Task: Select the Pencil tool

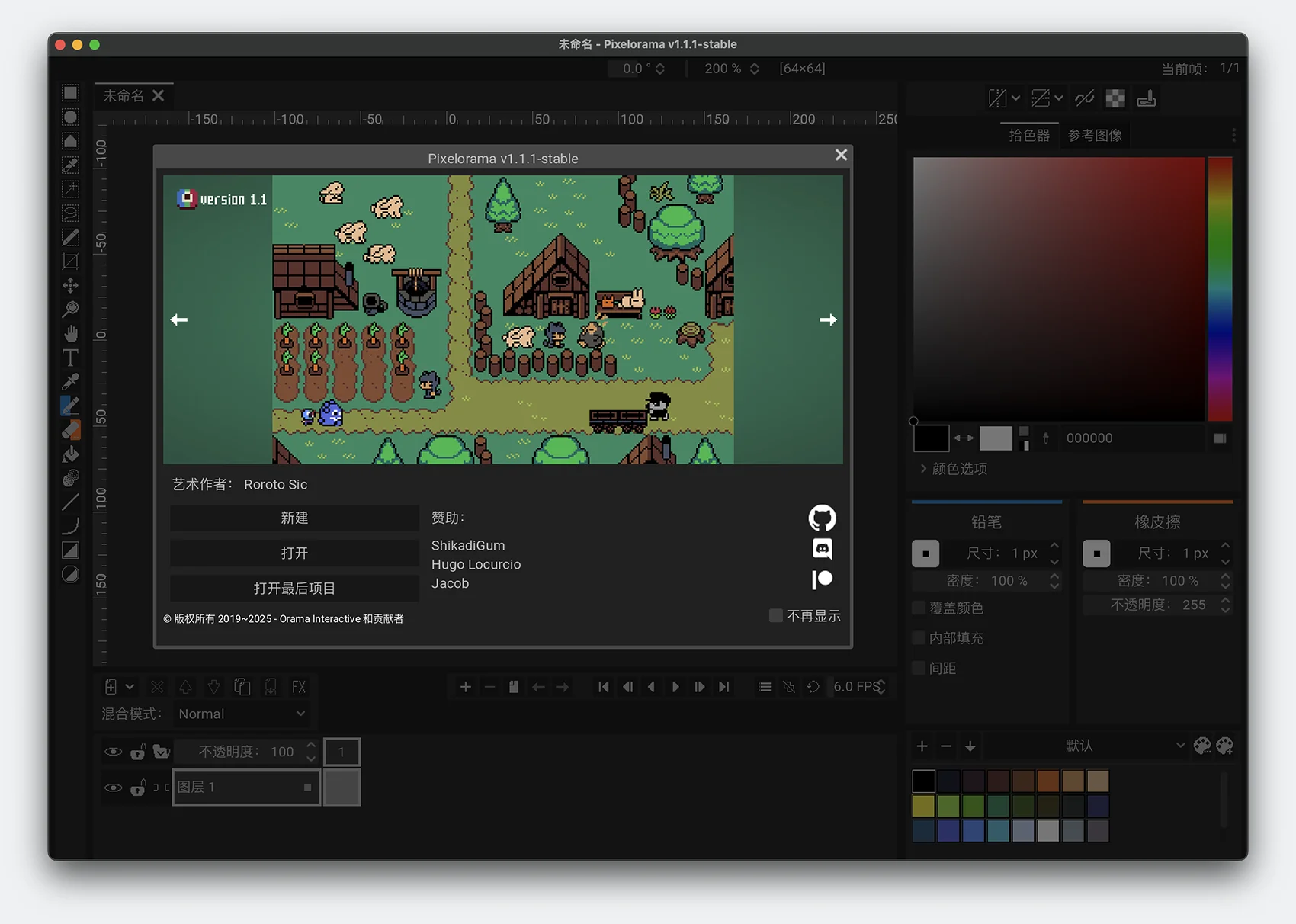Action: click(70, 405)
